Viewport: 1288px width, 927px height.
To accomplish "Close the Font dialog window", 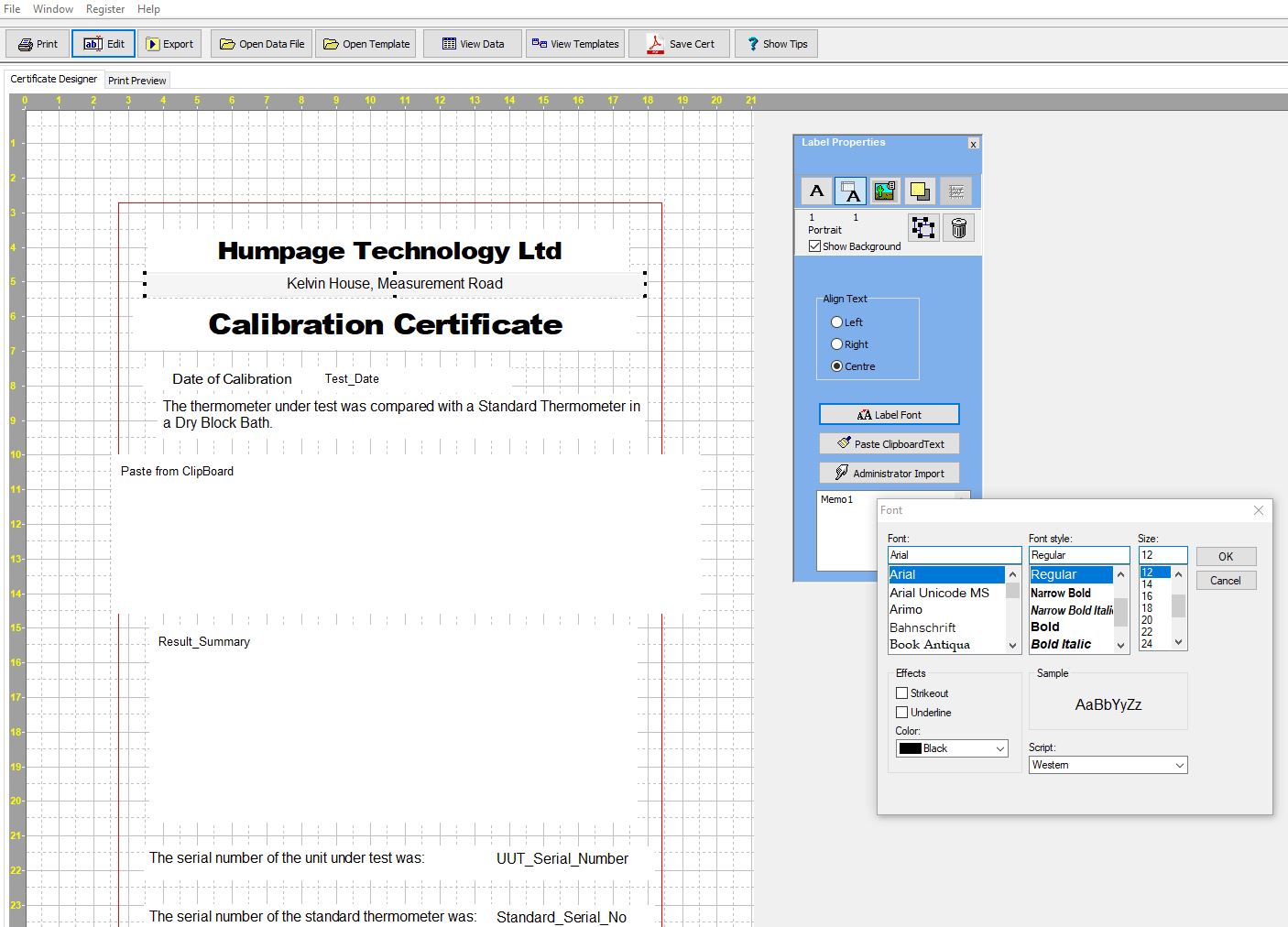I will (1259, 510).
